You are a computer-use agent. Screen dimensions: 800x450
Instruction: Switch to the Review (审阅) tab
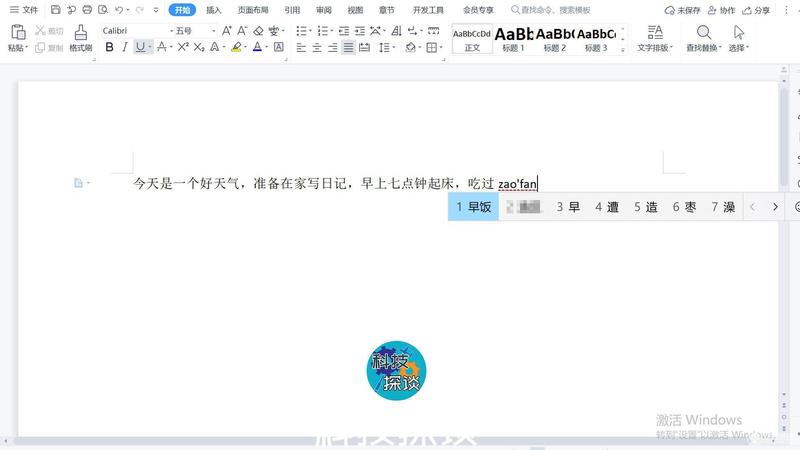324,10
